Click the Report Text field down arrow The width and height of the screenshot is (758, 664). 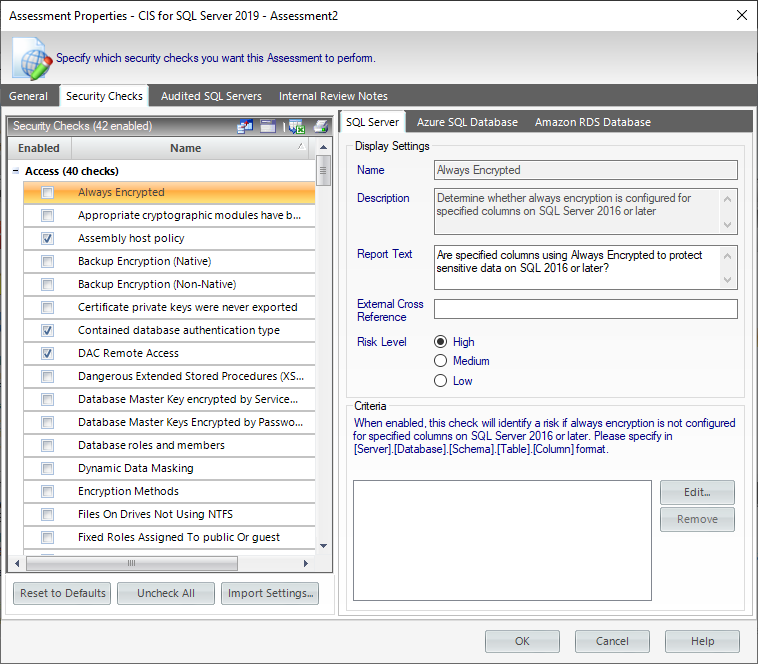coord(728,280)
